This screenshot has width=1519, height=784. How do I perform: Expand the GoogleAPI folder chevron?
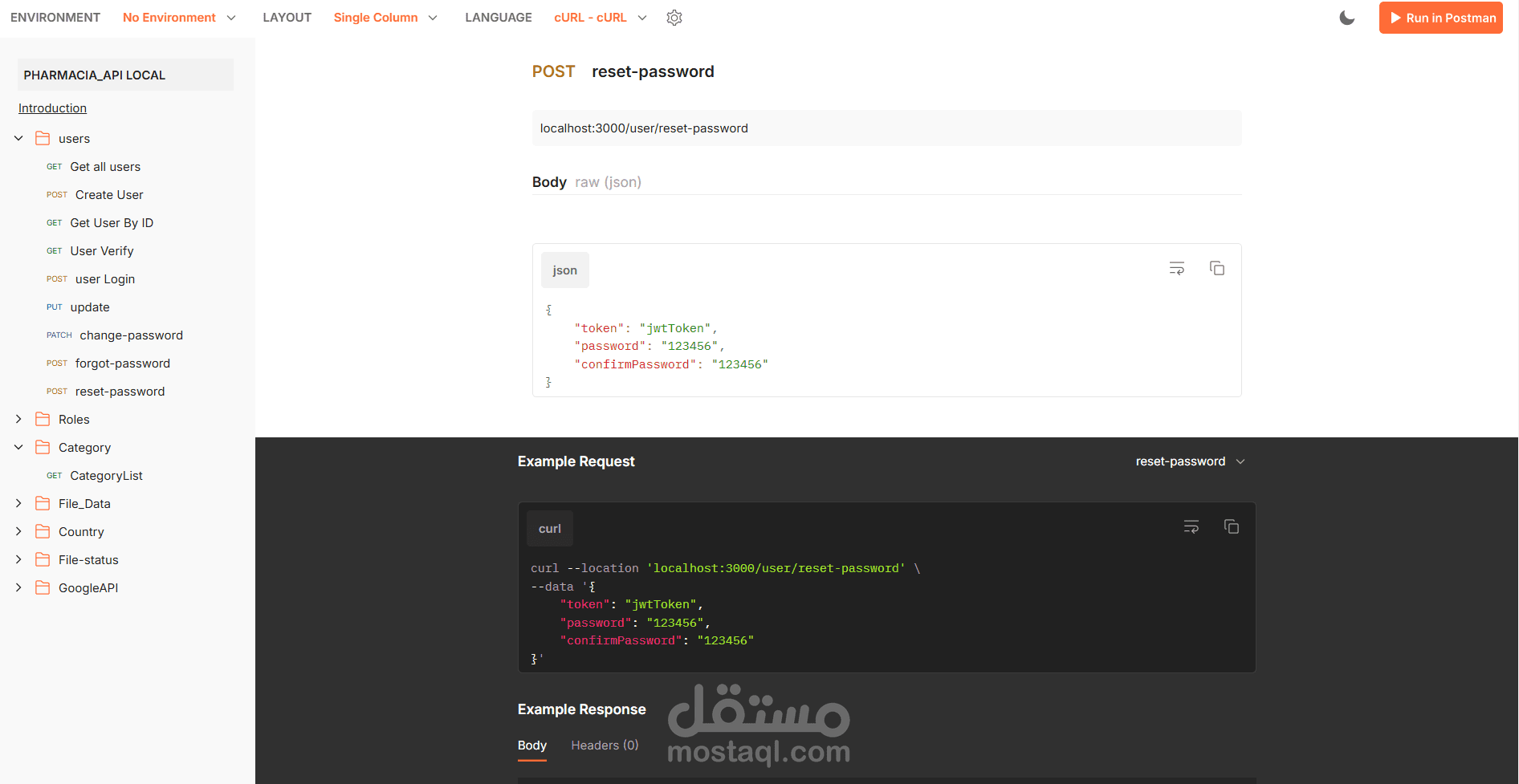pyautogui.click(x=18, y=587)
